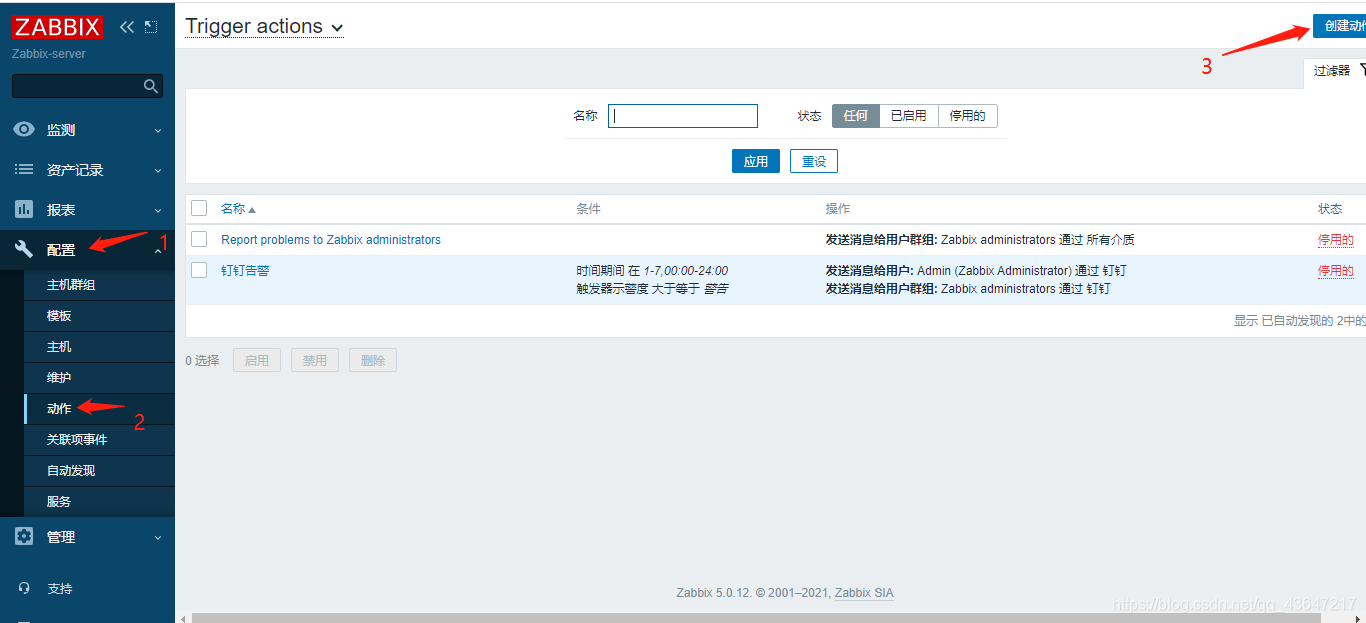Image resolution: width=1366 pixels, height=623 pixels.
Task: Select the 已启用 status filter
Action: [x=909, y=116]
